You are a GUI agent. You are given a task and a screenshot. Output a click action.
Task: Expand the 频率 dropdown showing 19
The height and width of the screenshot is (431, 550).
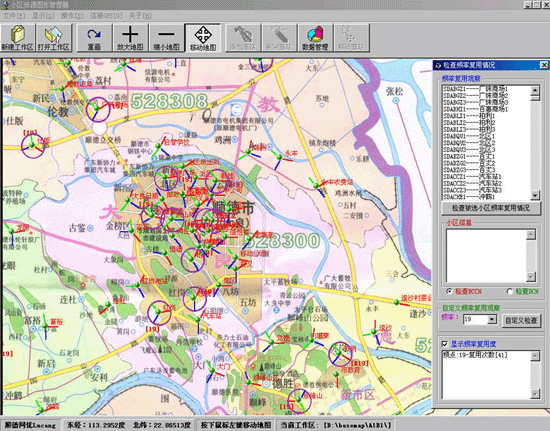pyautogui.click(x=492, y=319)
